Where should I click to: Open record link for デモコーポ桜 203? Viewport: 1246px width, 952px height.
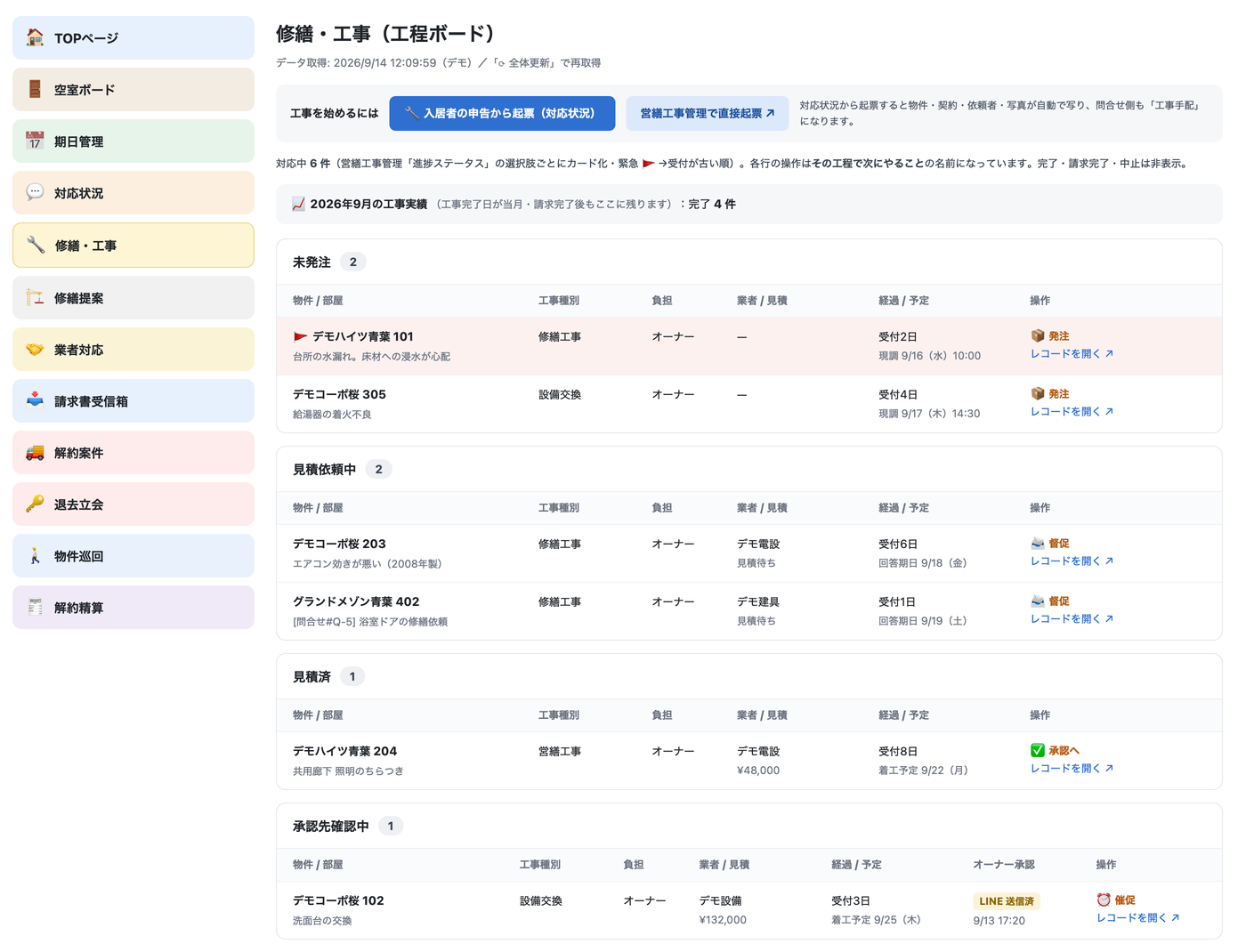pyautogui.click(x=1072, y=561)
